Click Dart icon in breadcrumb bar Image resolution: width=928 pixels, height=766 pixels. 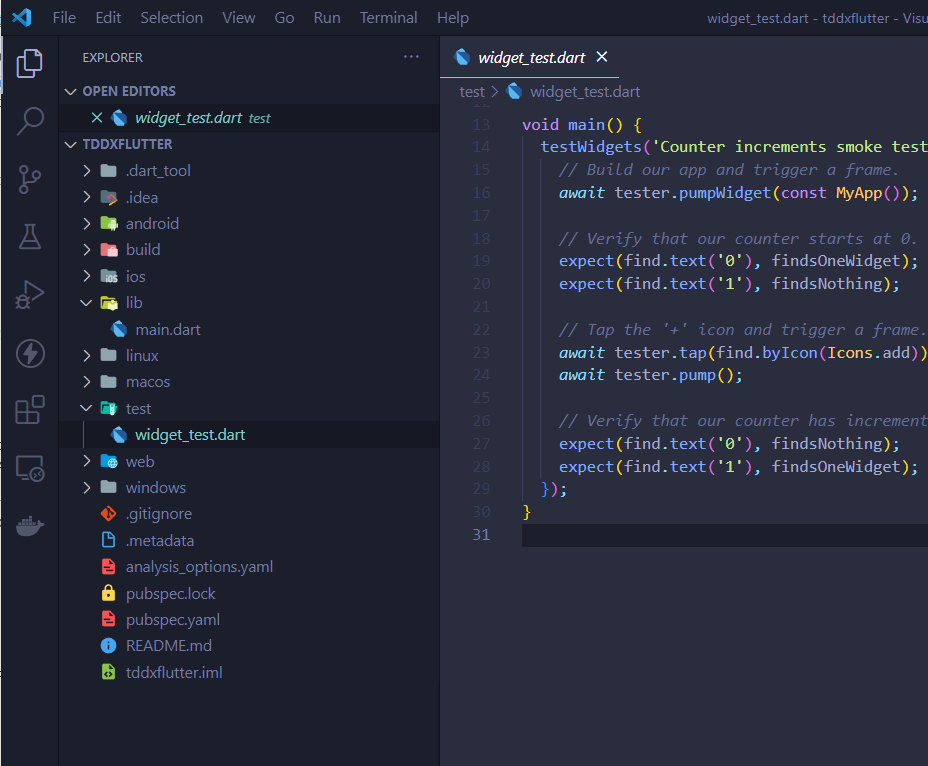pos(515,91)
